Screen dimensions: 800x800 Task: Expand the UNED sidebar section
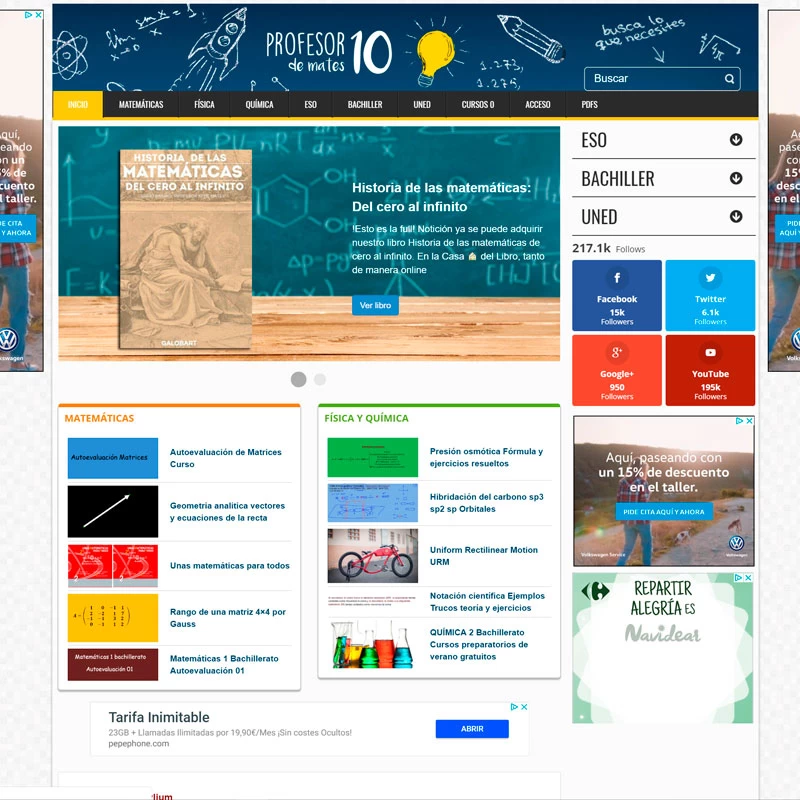click(736, 217)
